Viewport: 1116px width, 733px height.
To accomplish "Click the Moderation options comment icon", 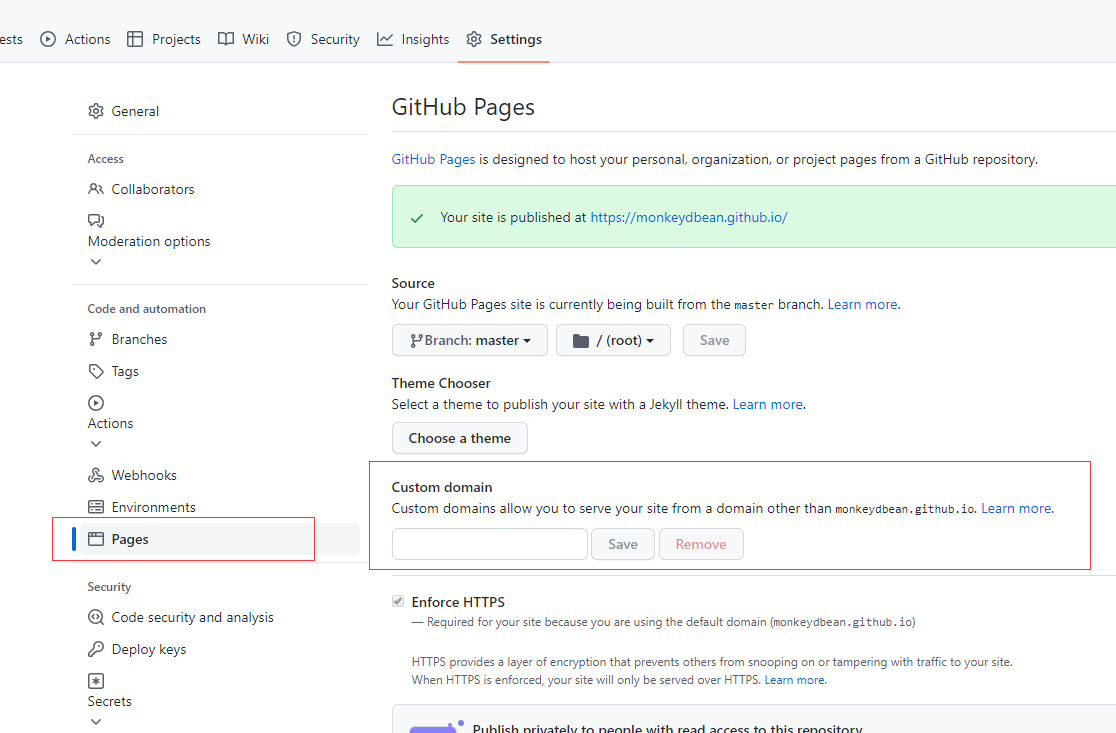I will pyautogui.click(x=96, y=221).
